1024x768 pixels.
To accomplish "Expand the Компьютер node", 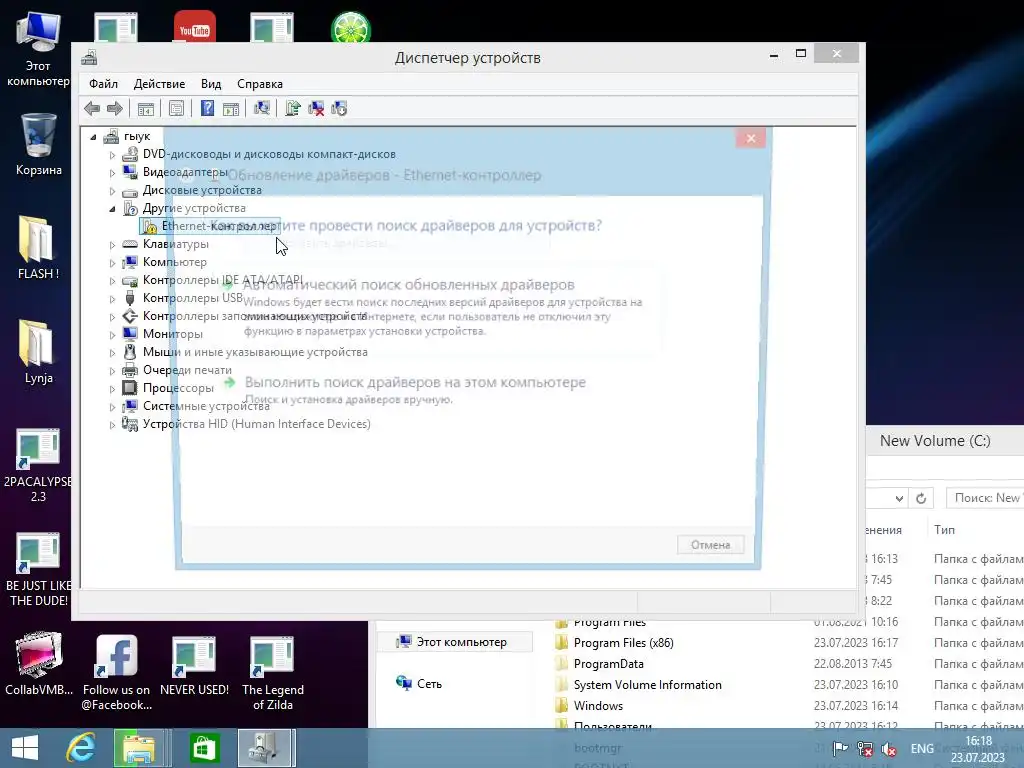I will pyautogui.click(x=112, y=263).
